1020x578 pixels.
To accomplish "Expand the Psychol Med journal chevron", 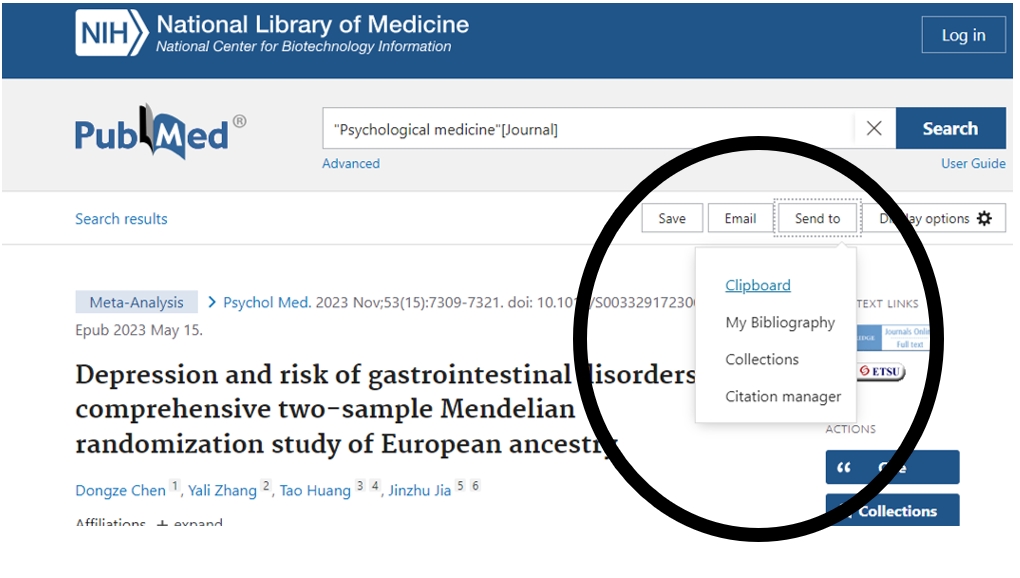I will 212,302.
